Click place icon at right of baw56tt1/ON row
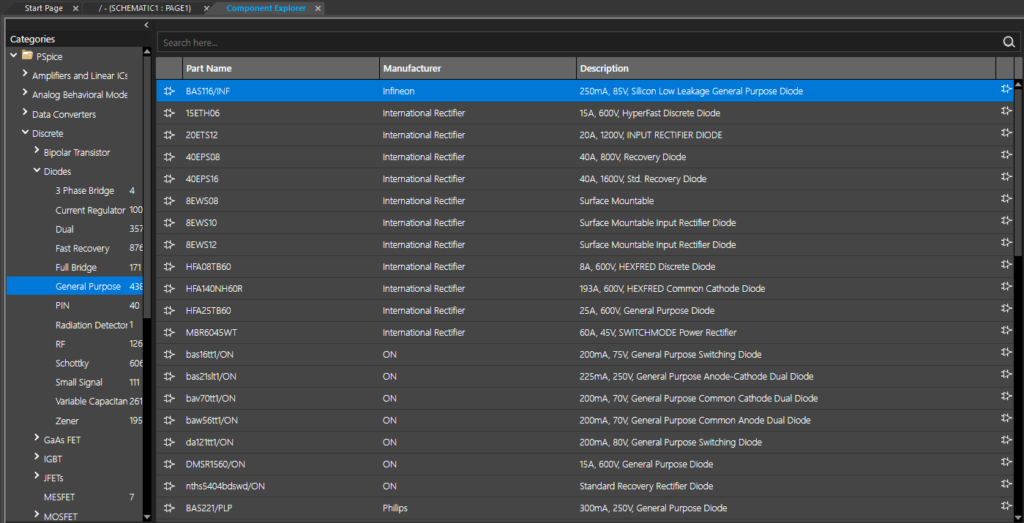 click(x=1006, y=418)
